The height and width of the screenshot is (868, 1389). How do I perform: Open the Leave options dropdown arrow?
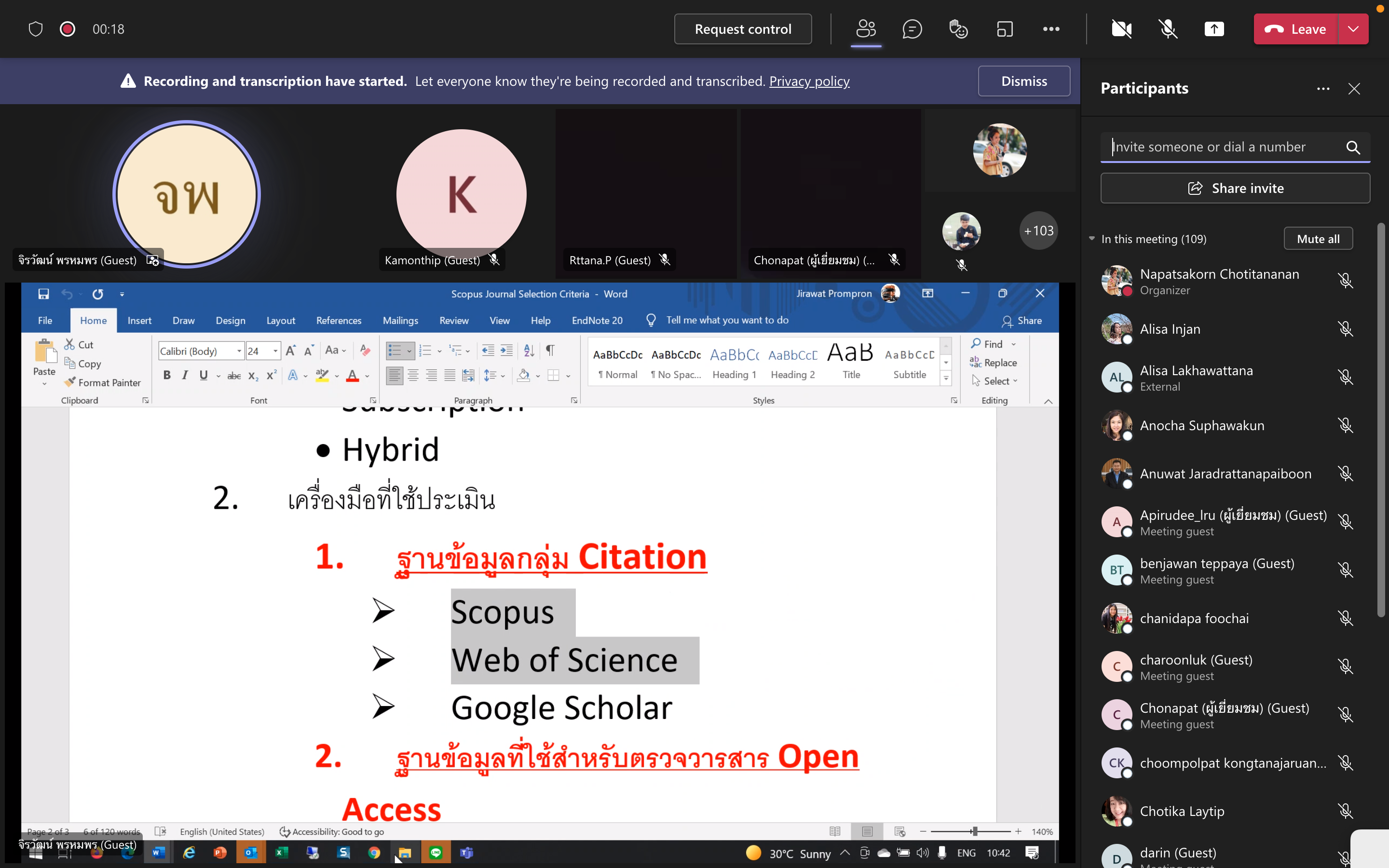(1353, 29)
